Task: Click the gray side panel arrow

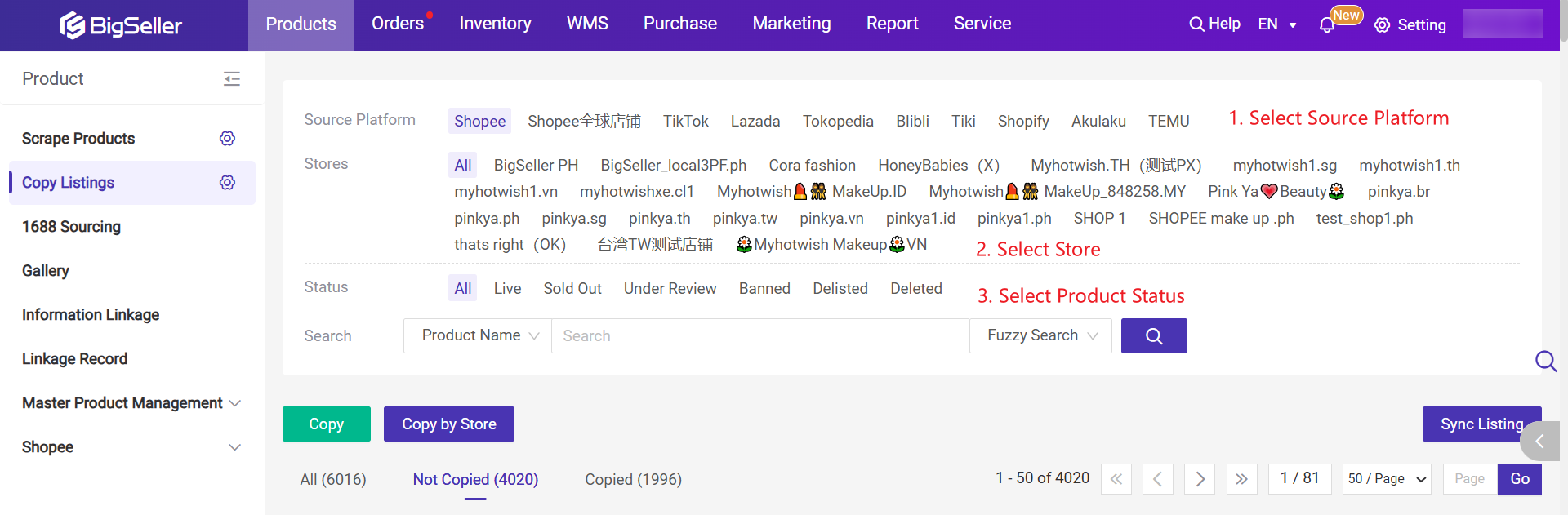Action: (1540, 442)
